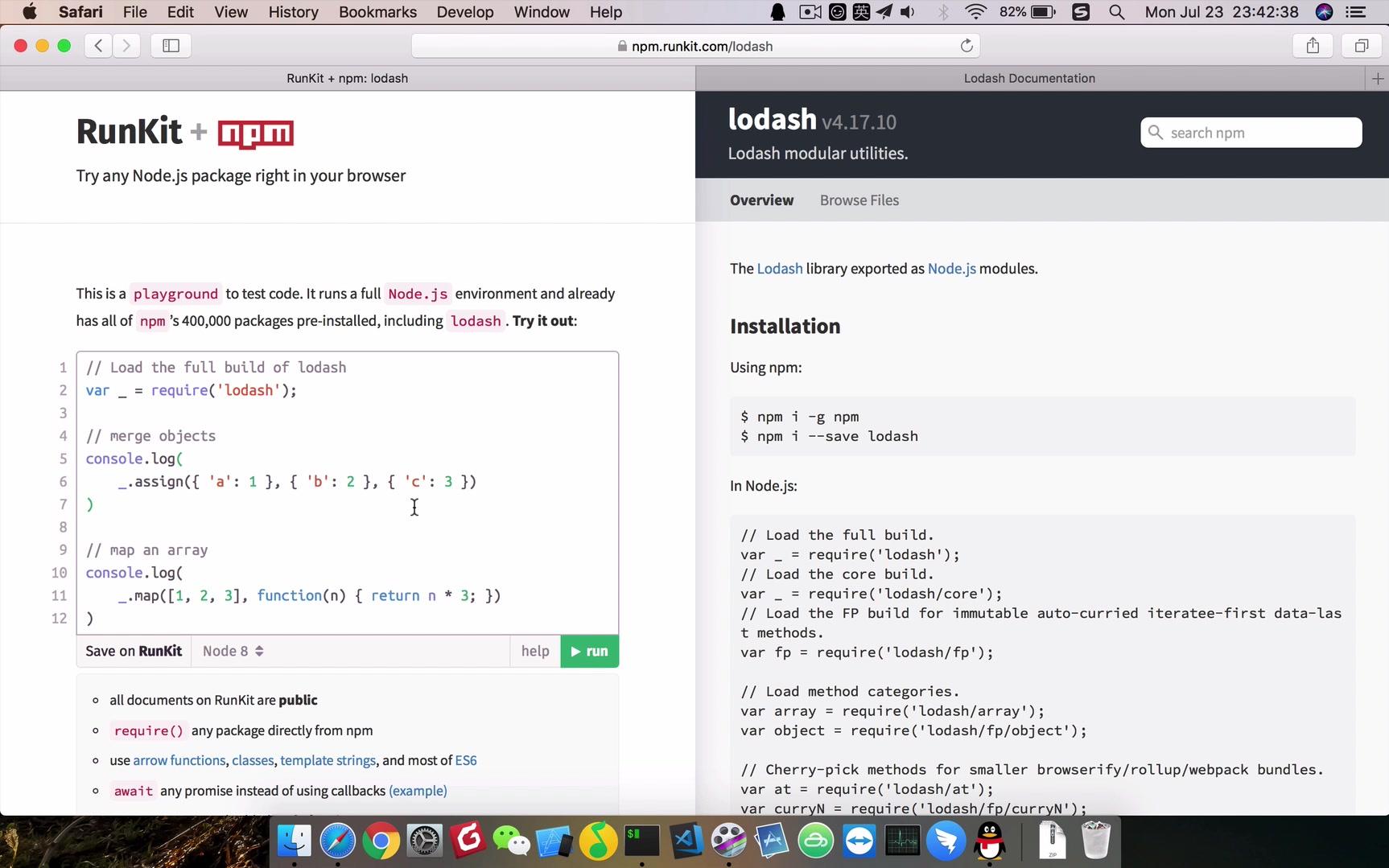1389x868 pixels.
Task: Follow the Lodash link in the overview
Action: pyautogui.click(x=780, y=269)
